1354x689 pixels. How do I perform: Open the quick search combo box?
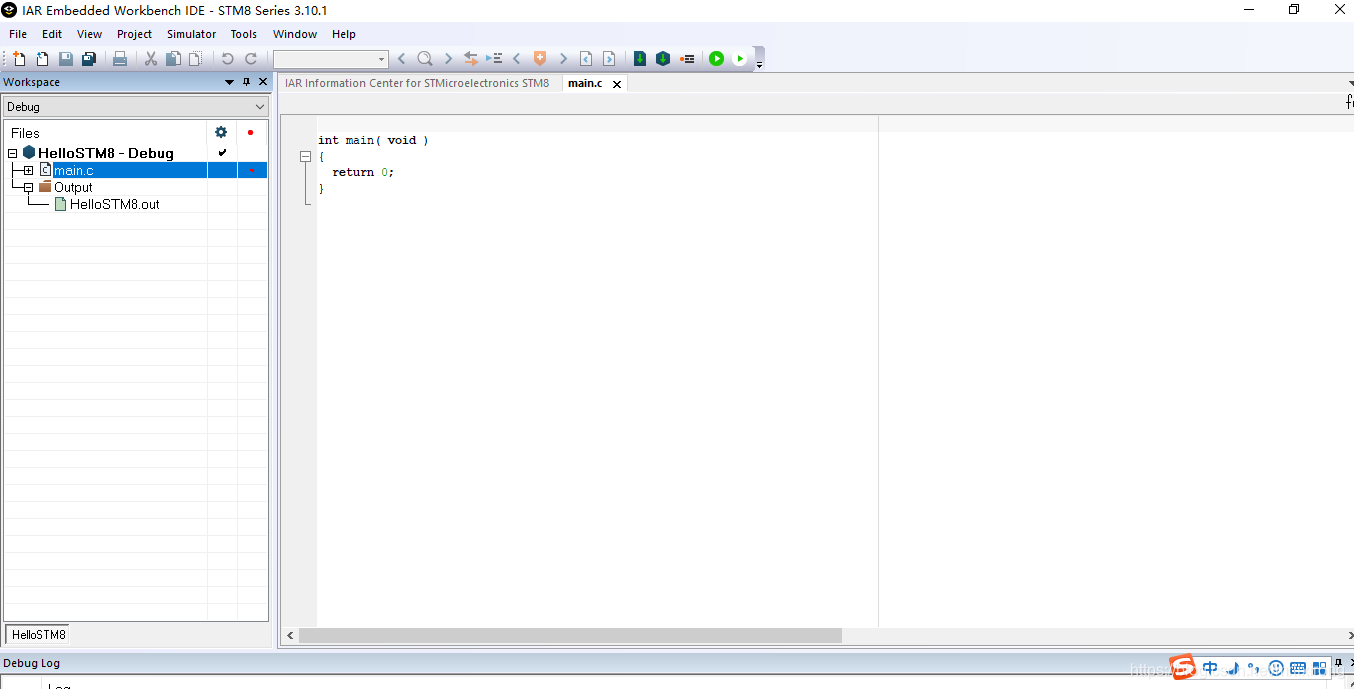click(x=330, y=59)
